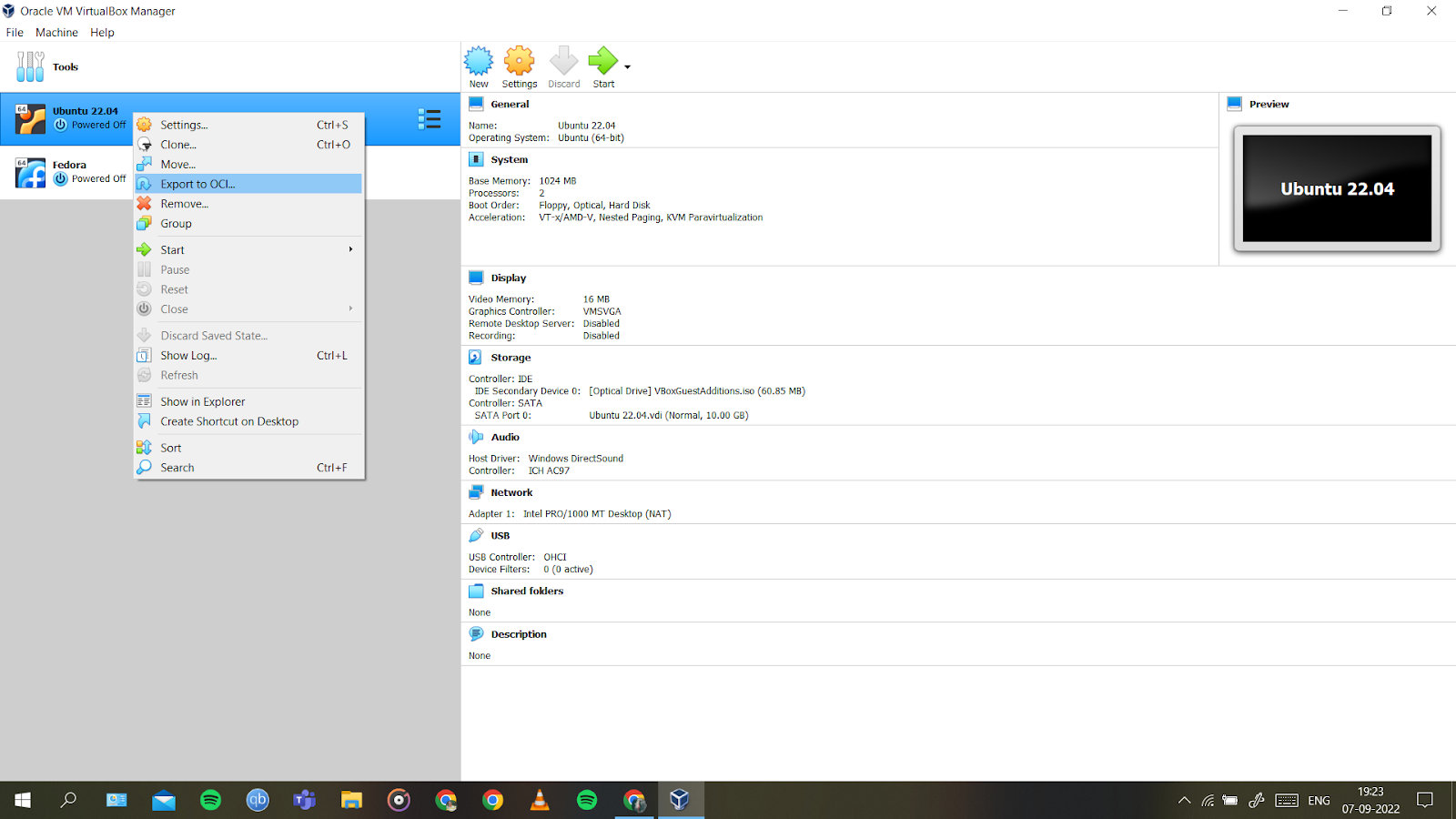Screen dimensions: 1456x819
Task: Open File Explorer from the taskbar
Action: coord(351,800)
